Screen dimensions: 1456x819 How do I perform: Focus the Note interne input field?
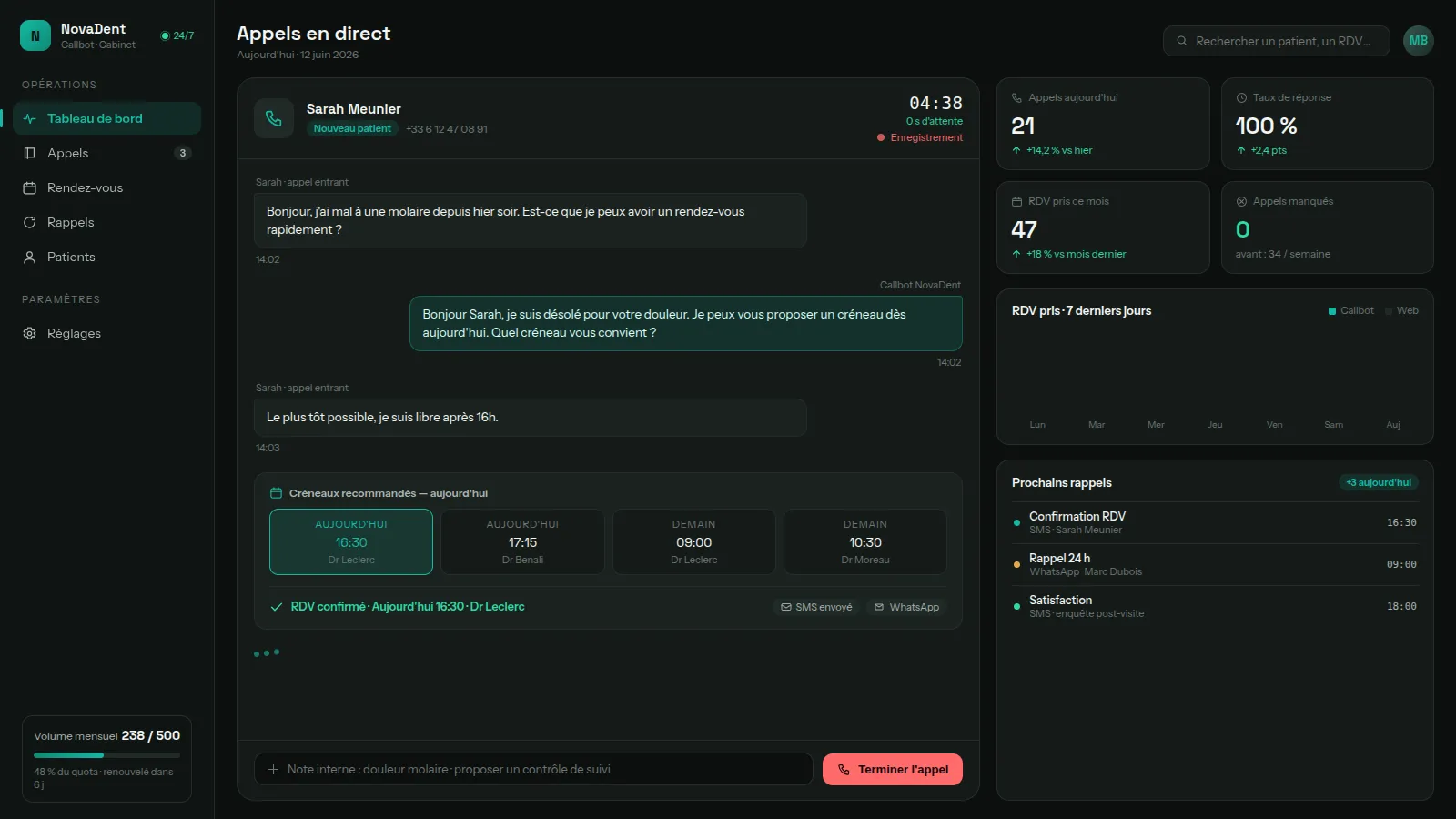(x=533, y=770)
